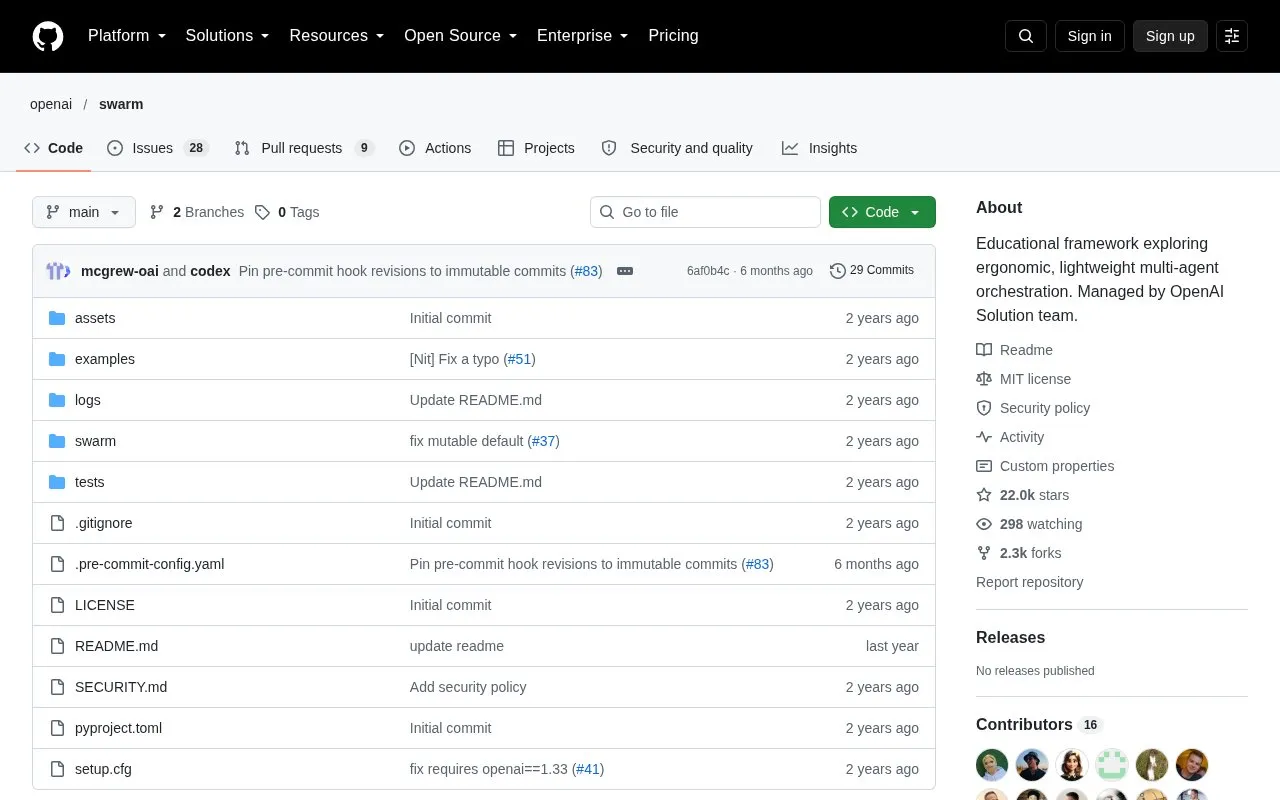
Task: Expand the Enterprise menu
Action: 583,36
